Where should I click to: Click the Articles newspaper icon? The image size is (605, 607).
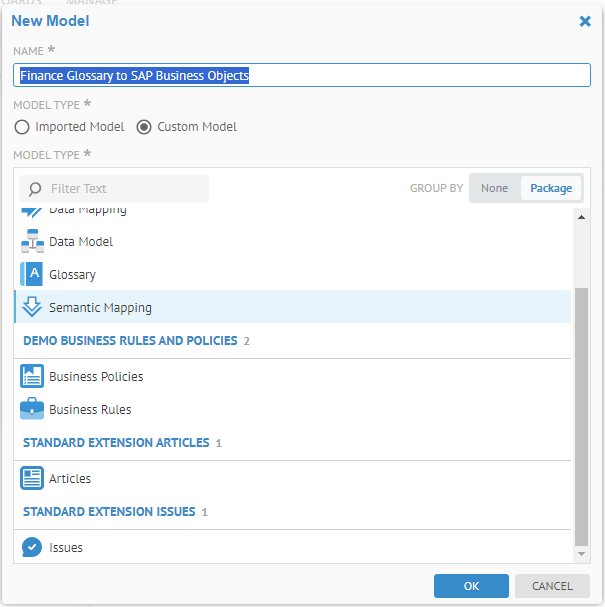coord(32,479)
